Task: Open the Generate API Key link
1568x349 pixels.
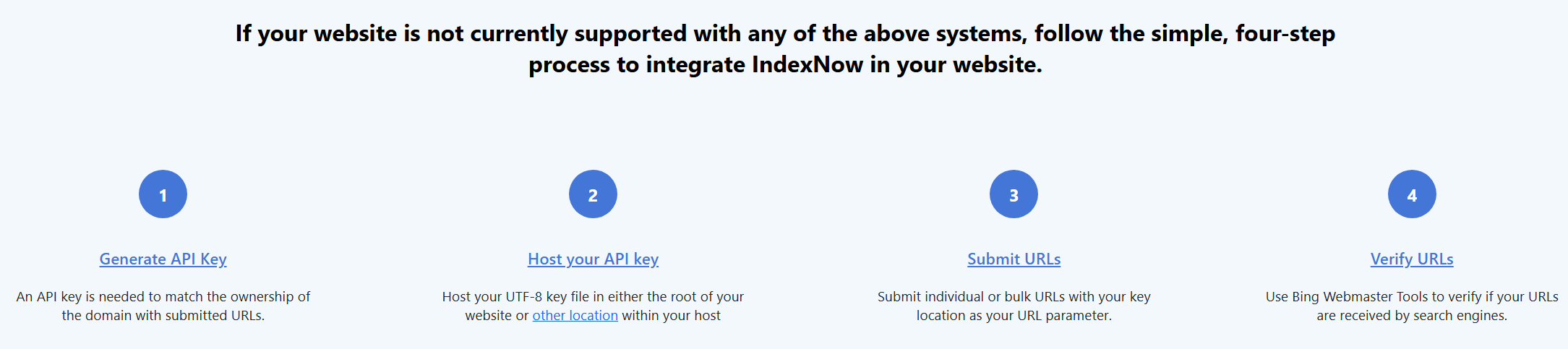Action: (x=163, y=259)
